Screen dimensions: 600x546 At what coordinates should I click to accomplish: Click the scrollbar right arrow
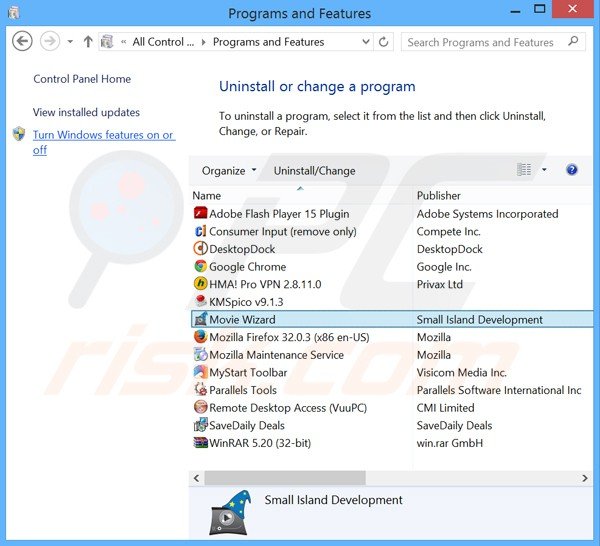click(585, 478)
